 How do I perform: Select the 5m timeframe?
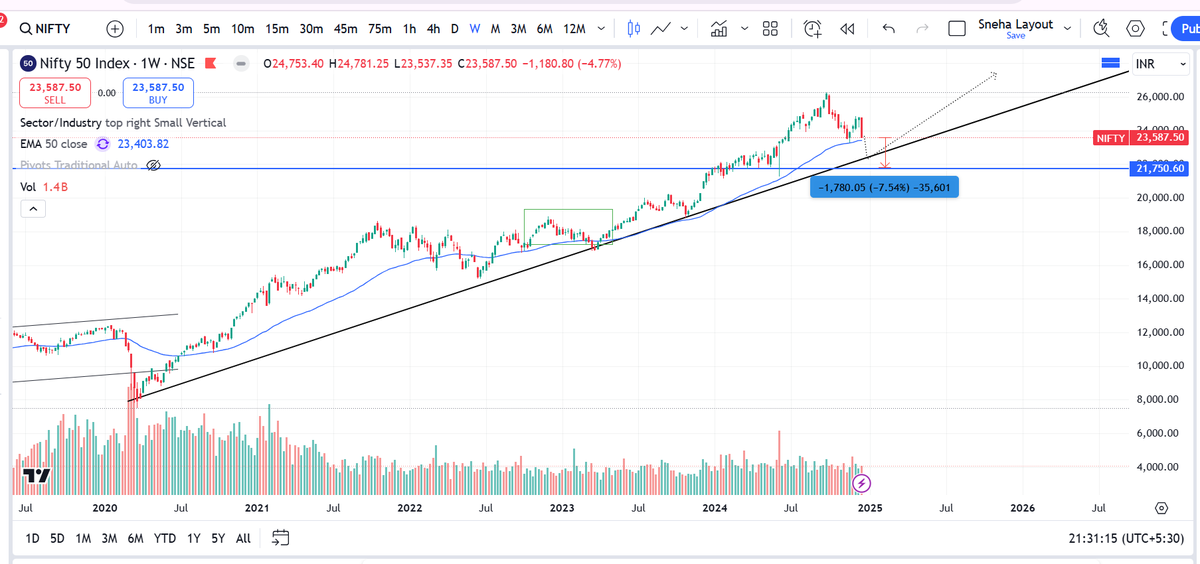click(213, 29)
